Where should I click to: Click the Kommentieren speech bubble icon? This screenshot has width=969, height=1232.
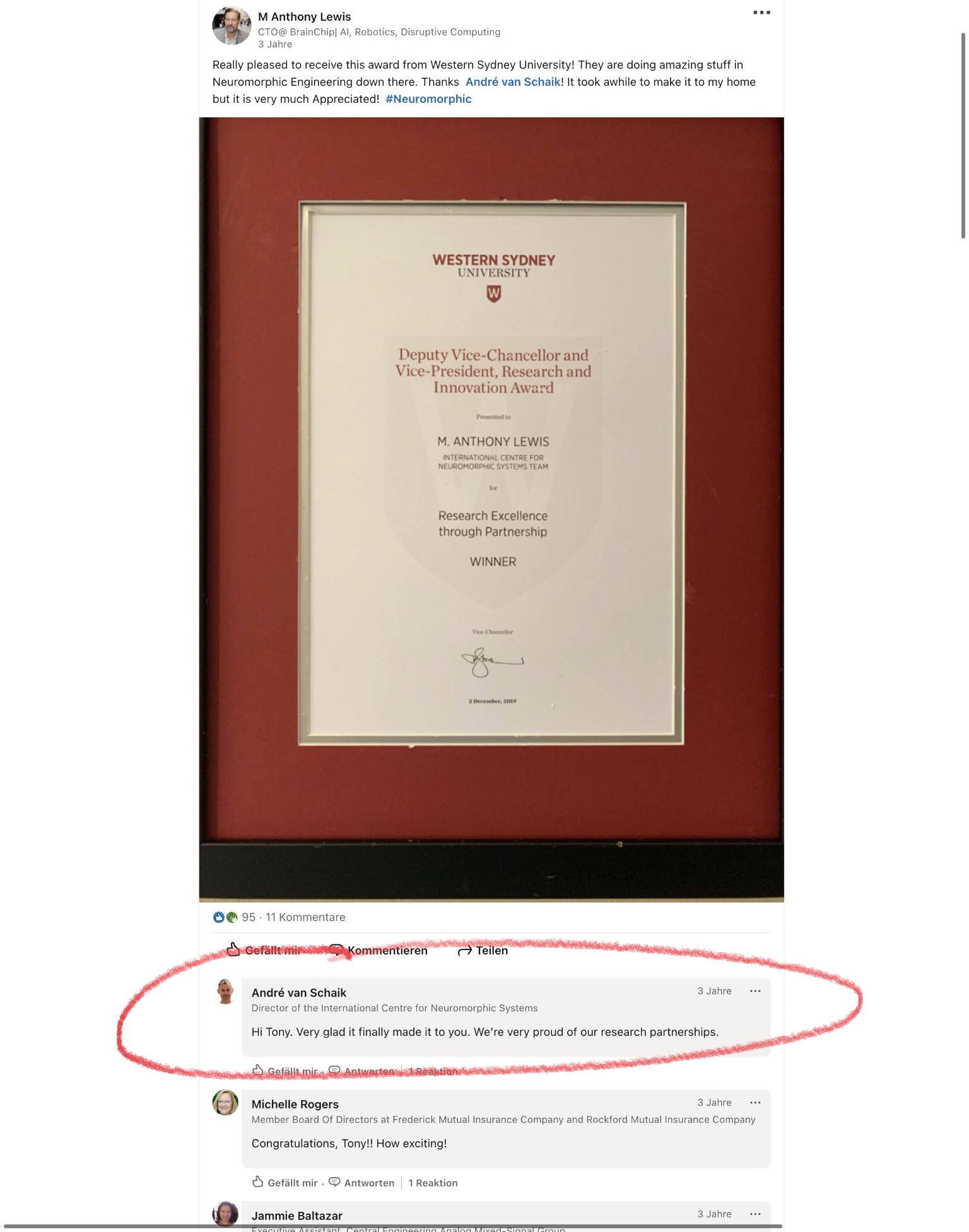click(x=337, y=950)
